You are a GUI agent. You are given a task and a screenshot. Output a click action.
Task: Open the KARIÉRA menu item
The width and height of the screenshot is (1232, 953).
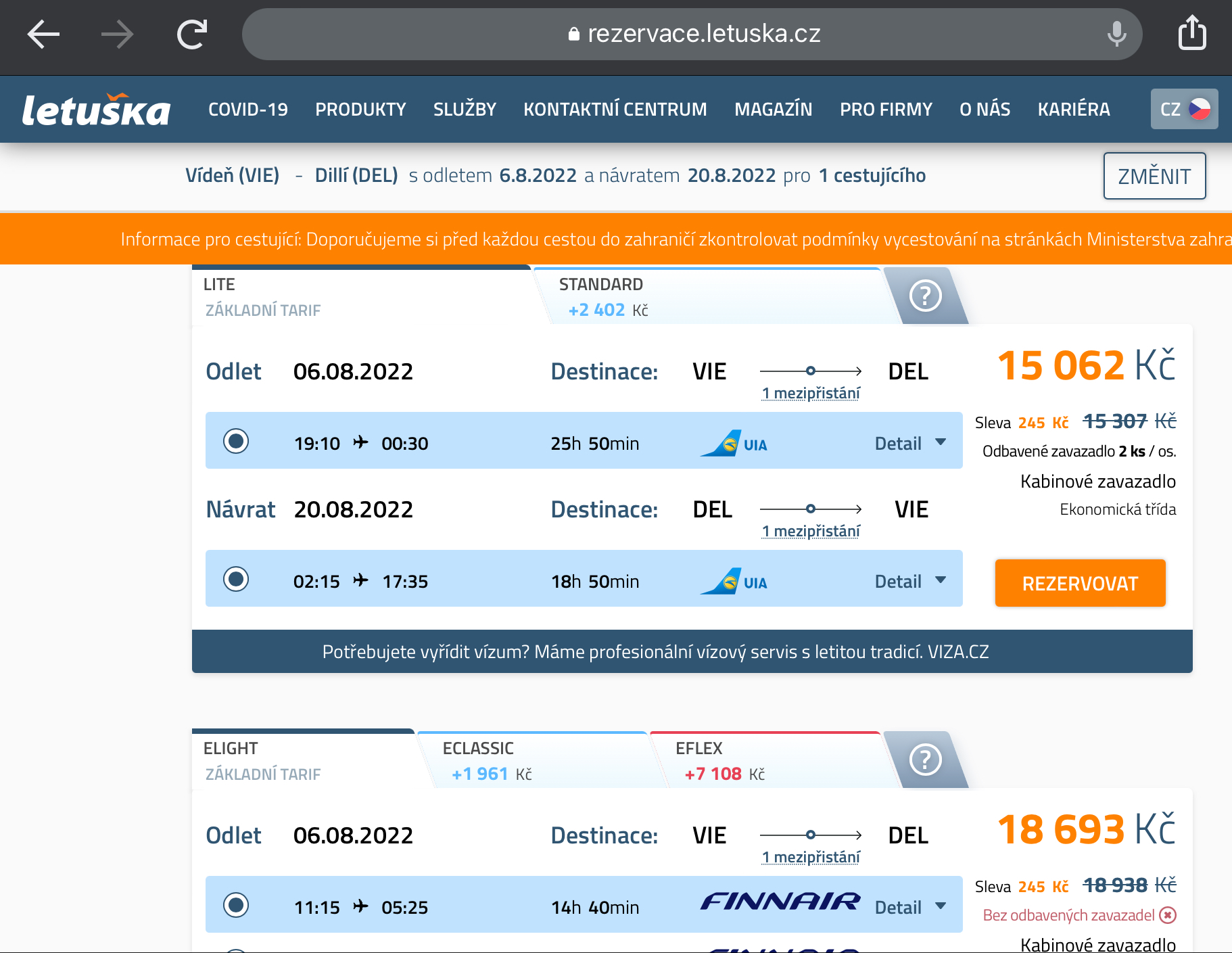click(x=1074, y=109)
